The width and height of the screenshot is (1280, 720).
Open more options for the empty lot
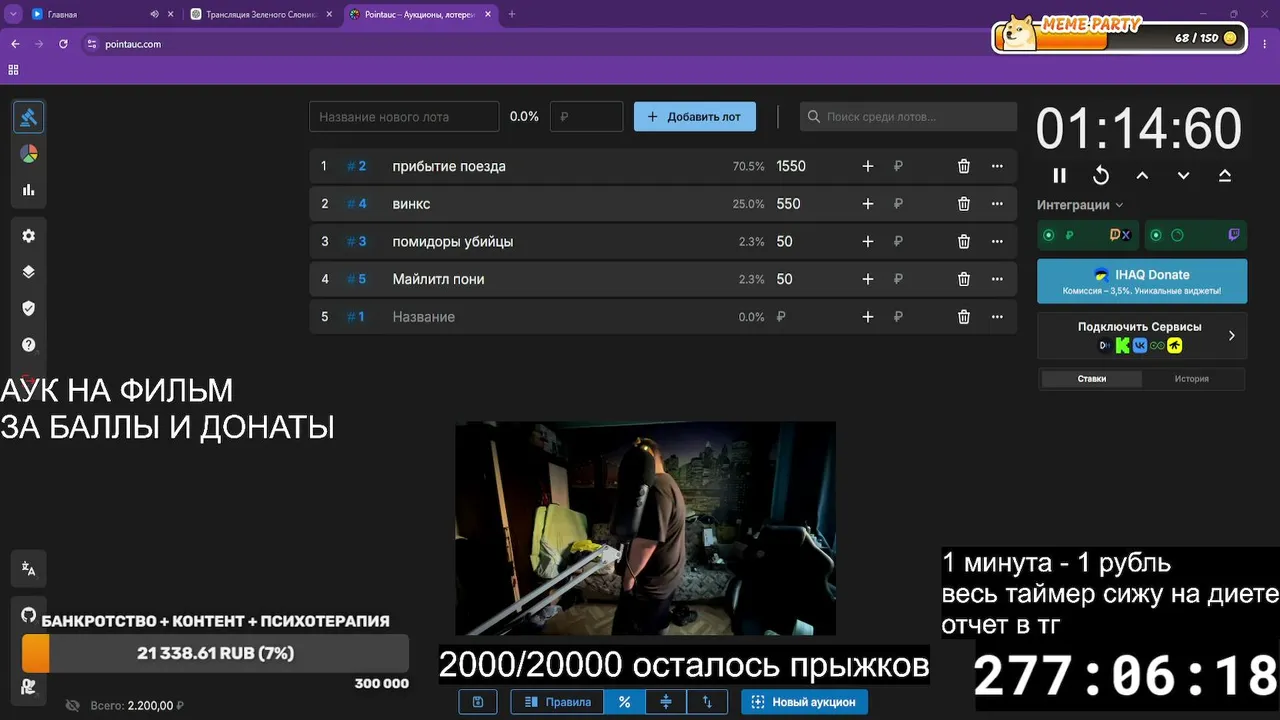pyautogui.click(x=997, y=317)
